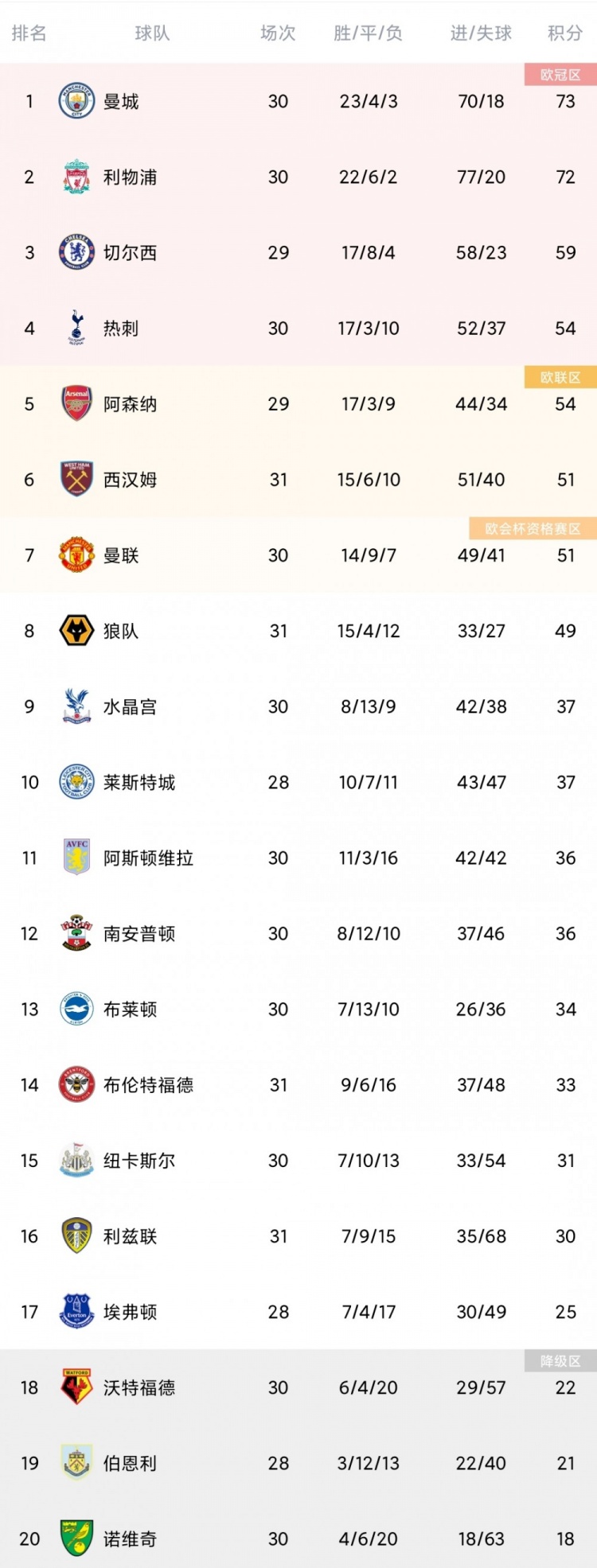Click the Wolves wolf-head crest
597x1568 pixels.
[76, 631]
